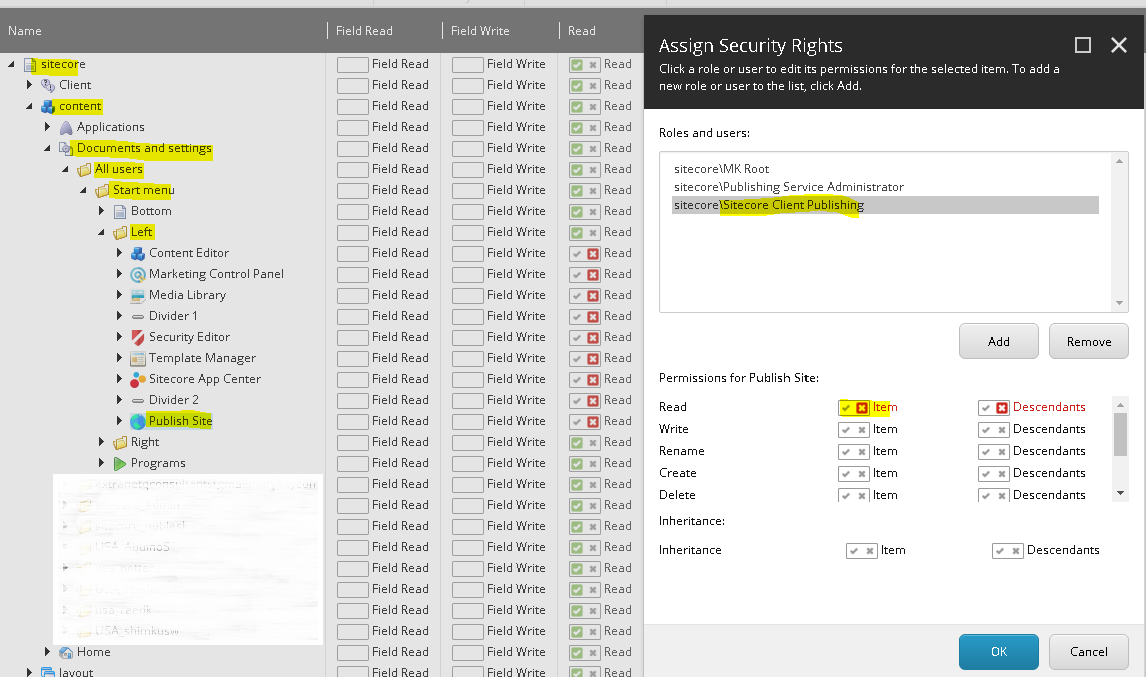1146x677 pixels.
Task: Select the Template Manager icon
Action: (x=137, y=359)
